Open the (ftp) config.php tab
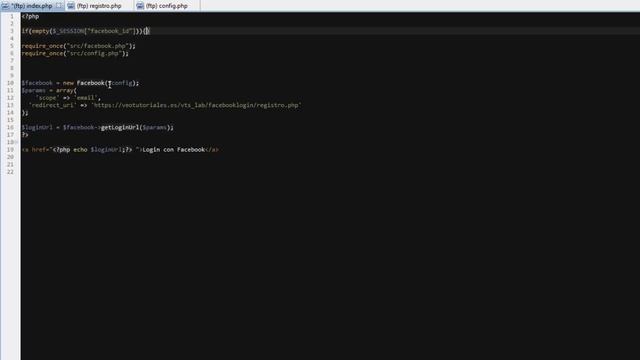Screen dimensions: 640x360 (x=167, y=6)
